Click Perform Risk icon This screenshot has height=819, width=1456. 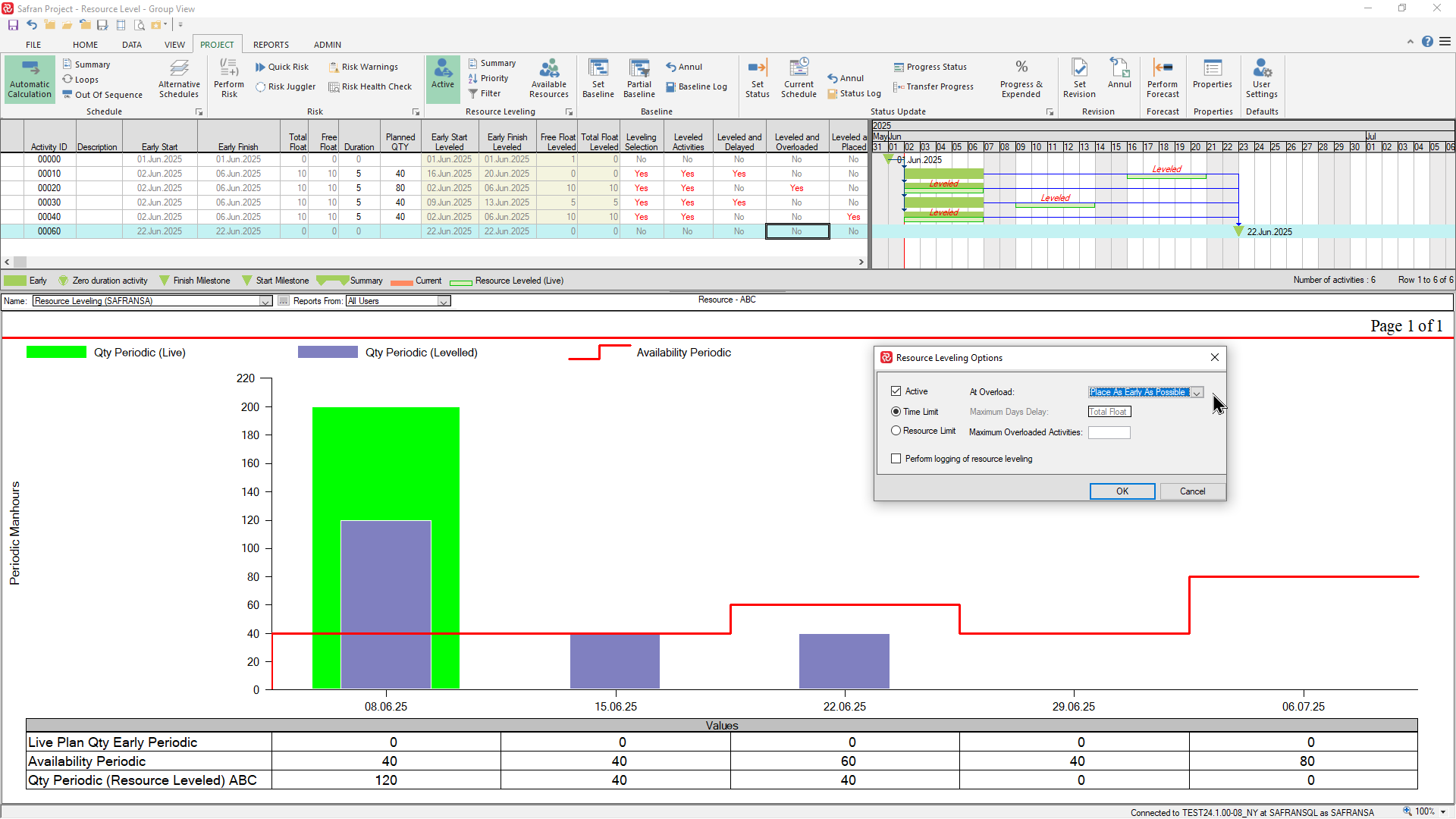229,79
